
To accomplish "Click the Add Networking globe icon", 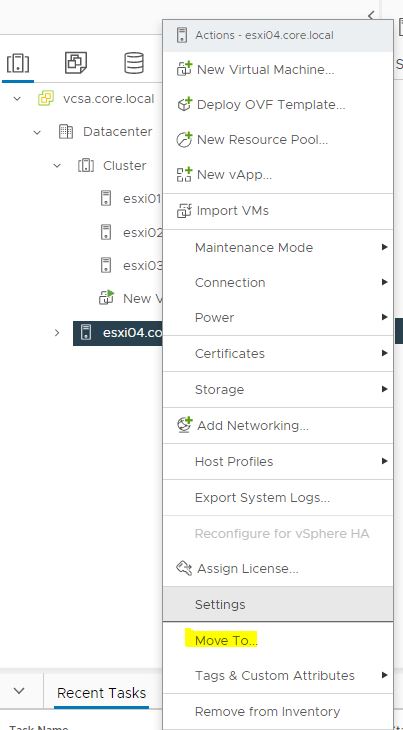I will [x=184, y=425].
